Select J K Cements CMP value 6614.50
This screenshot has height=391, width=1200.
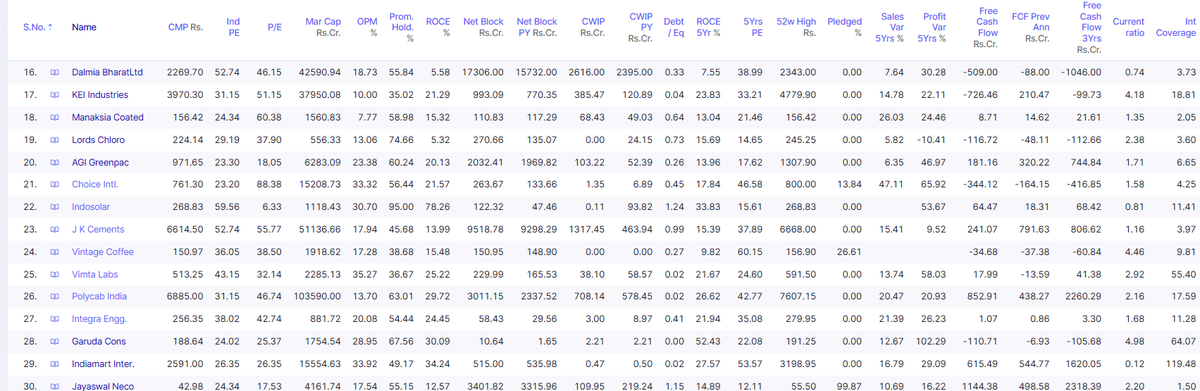[185, 229]
